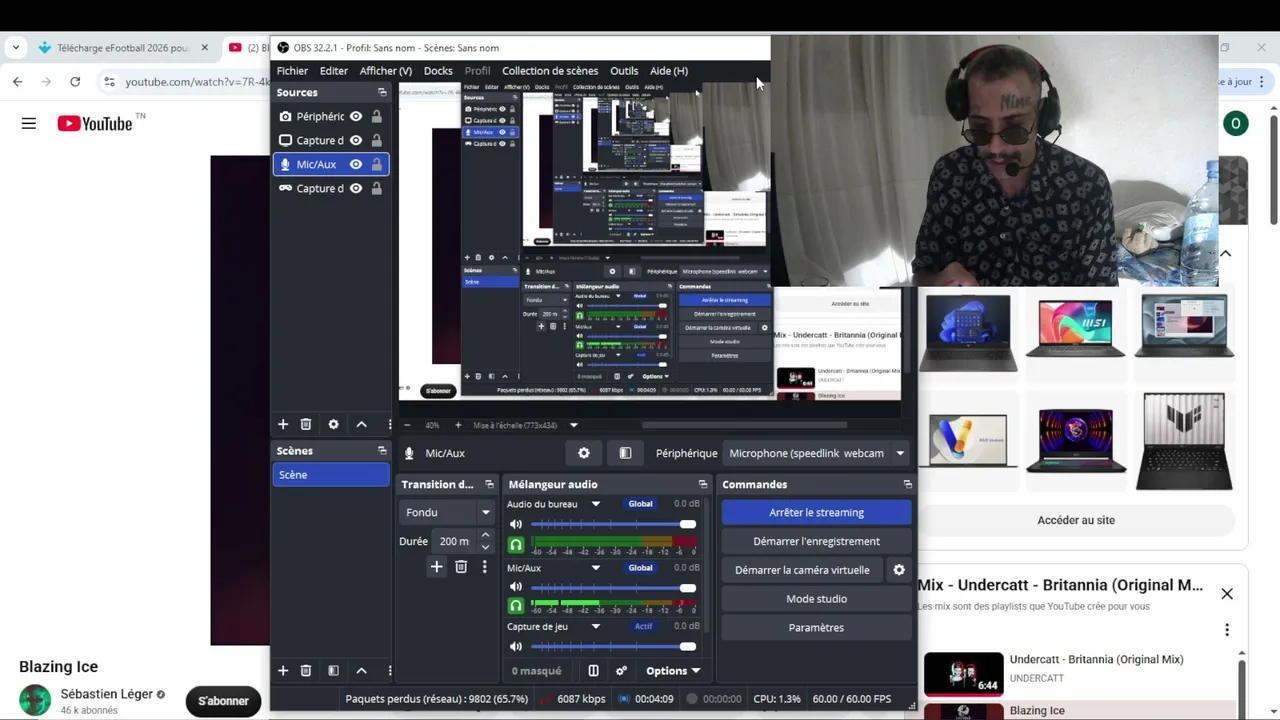Screen dimensions: 1280x720
Task: Remove transition with trash icon under Durée
Action: (461, 567)
